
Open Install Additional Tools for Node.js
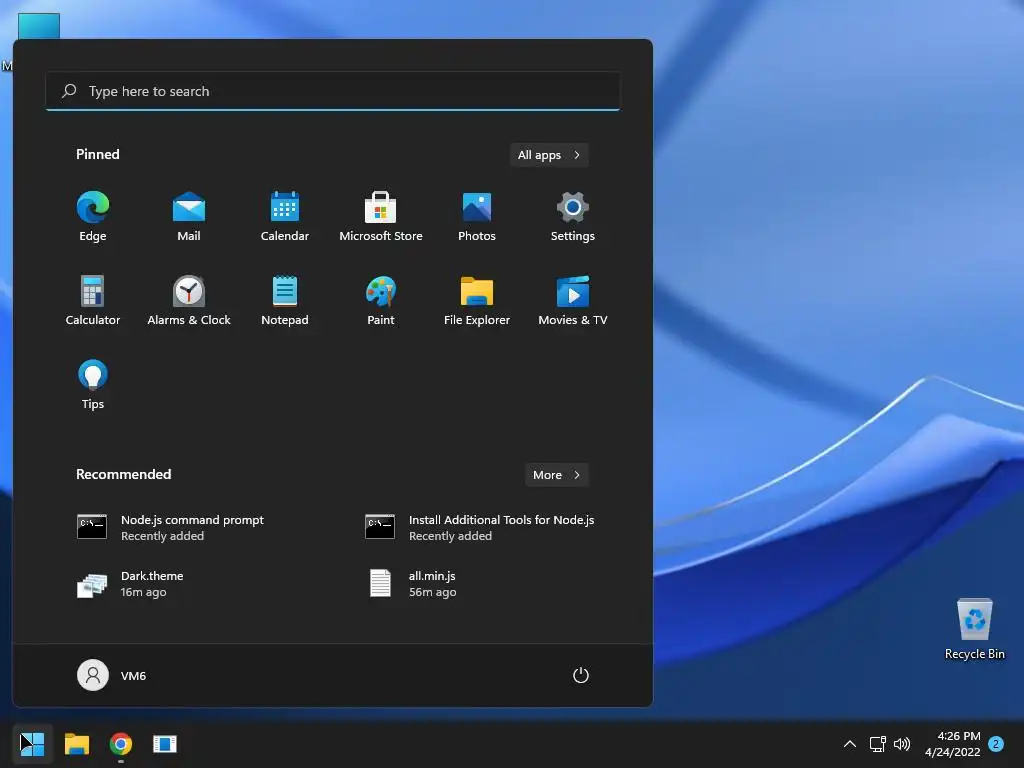click(480, 528)
